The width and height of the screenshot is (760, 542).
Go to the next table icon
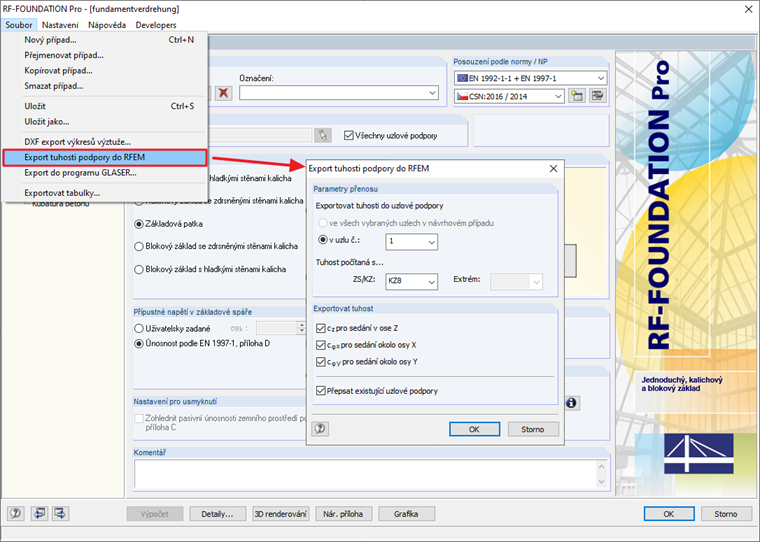61,513
